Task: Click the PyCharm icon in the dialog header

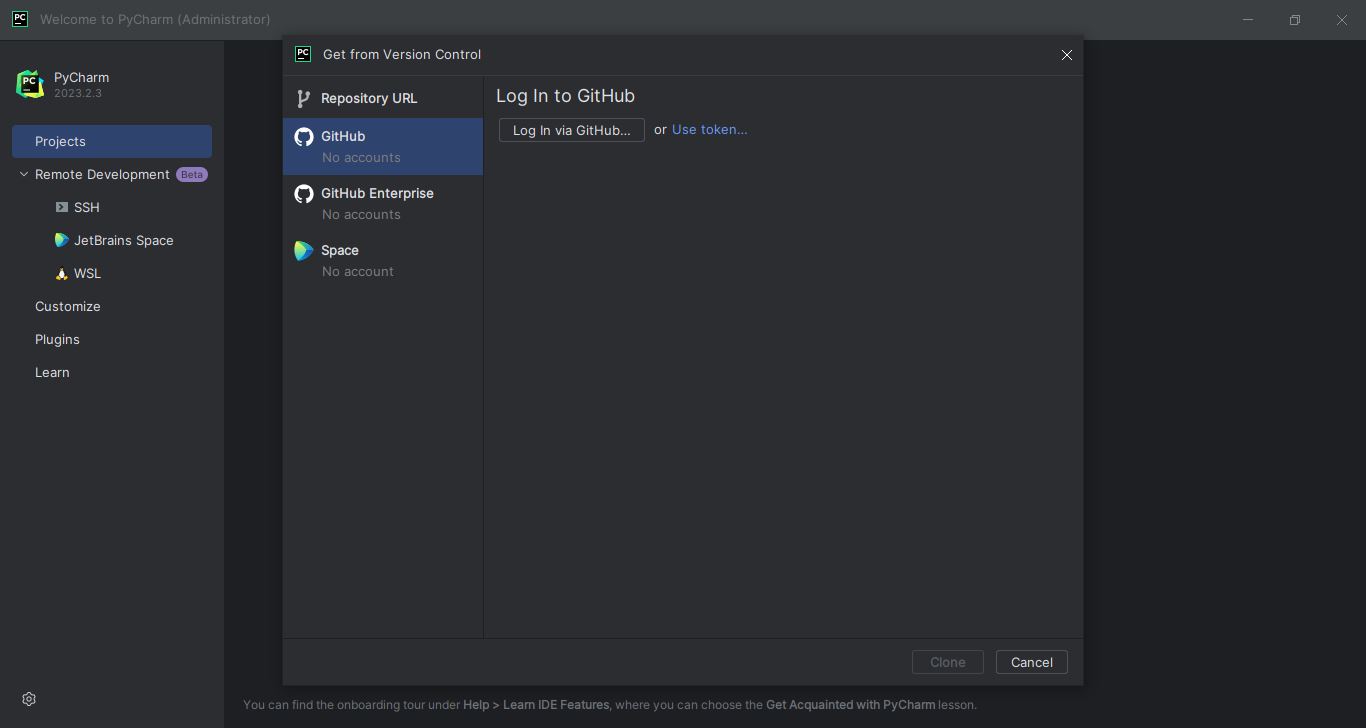Action: click(x=303, y=54)
